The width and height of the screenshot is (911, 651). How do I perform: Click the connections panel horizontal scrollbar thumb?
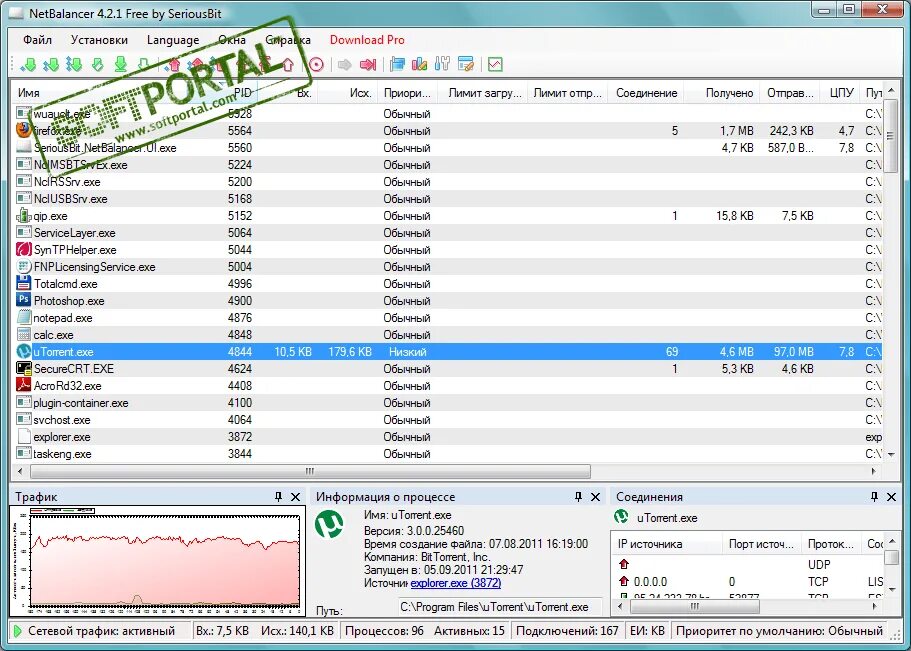pyautogui.click(x=695, y=606)
